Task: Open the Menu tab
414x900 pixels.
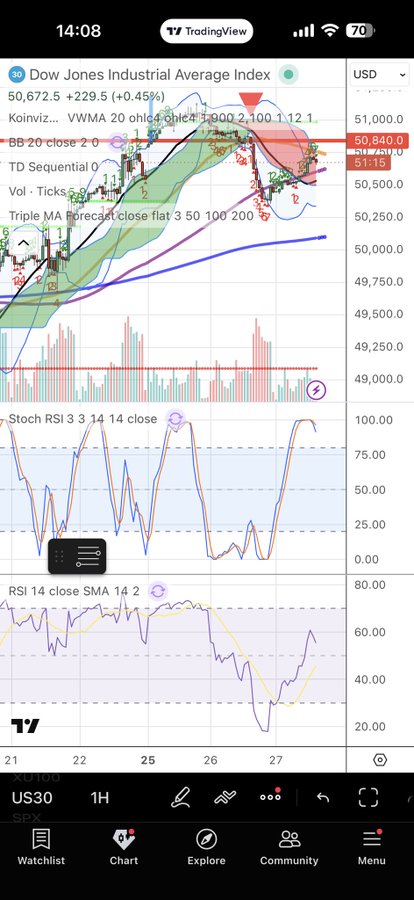Action: [372, 847]
